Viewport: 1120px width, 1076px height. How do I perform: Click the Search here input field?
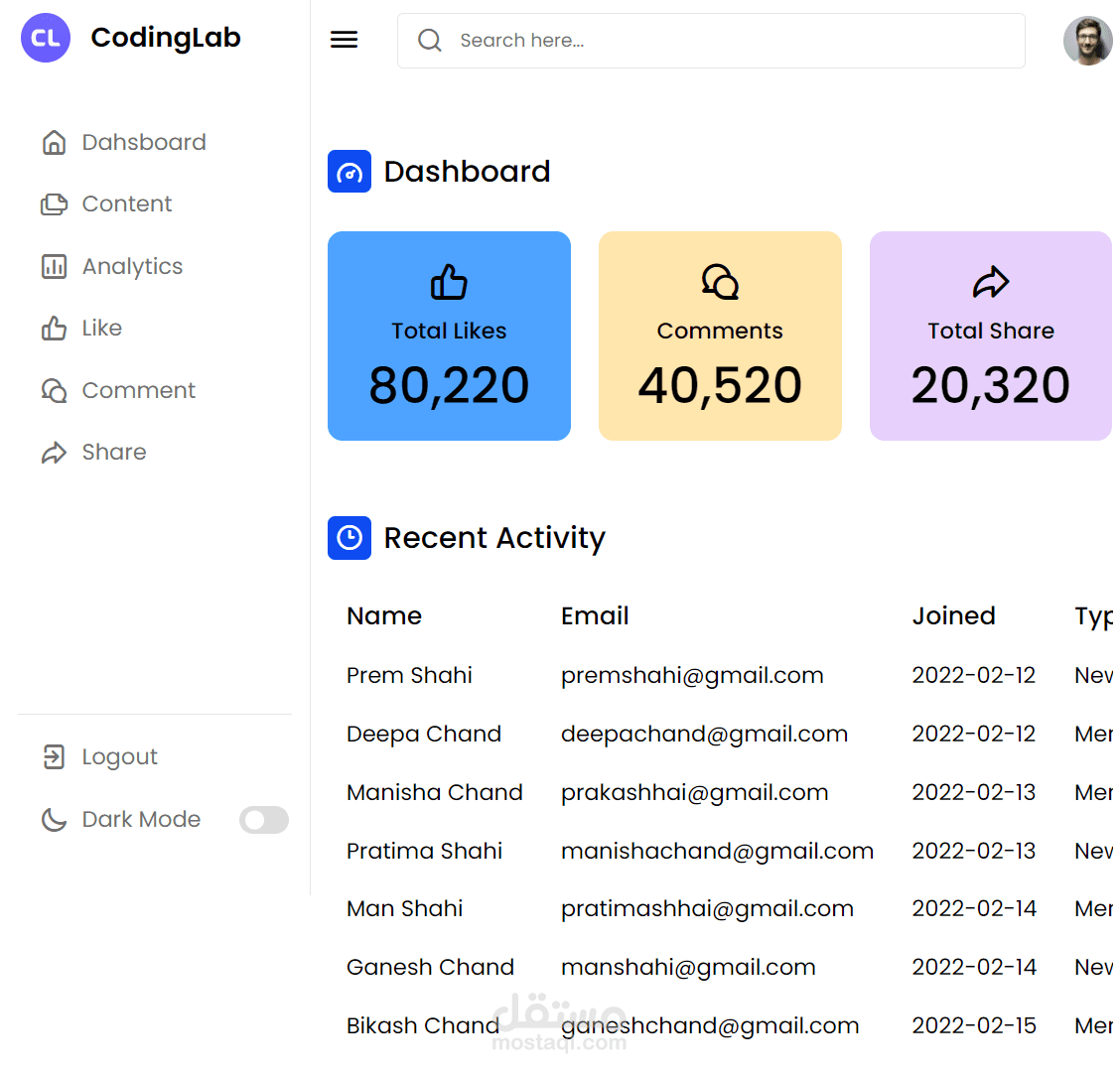(711, 41)
